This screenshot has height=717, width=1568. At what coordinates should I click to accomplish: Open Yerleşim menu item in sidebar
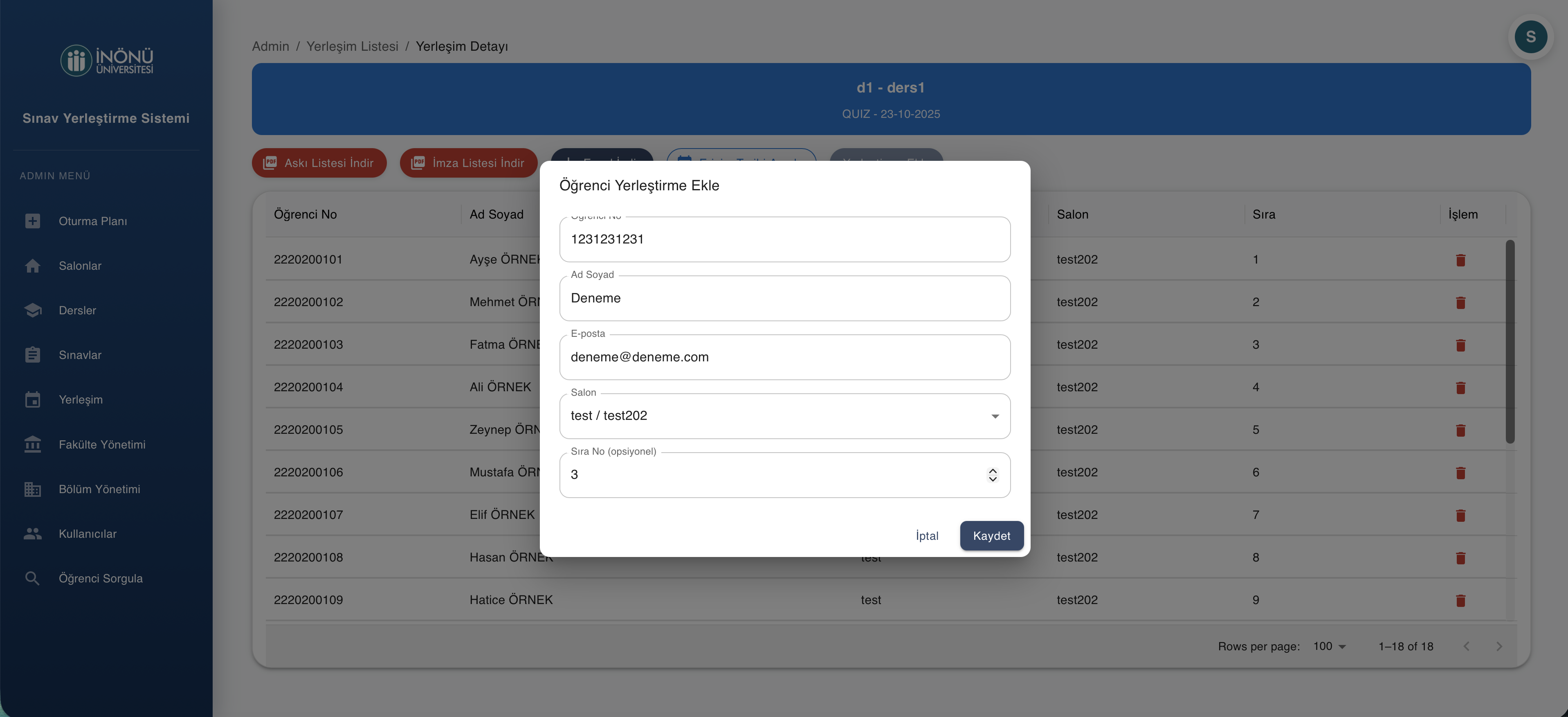80,399
